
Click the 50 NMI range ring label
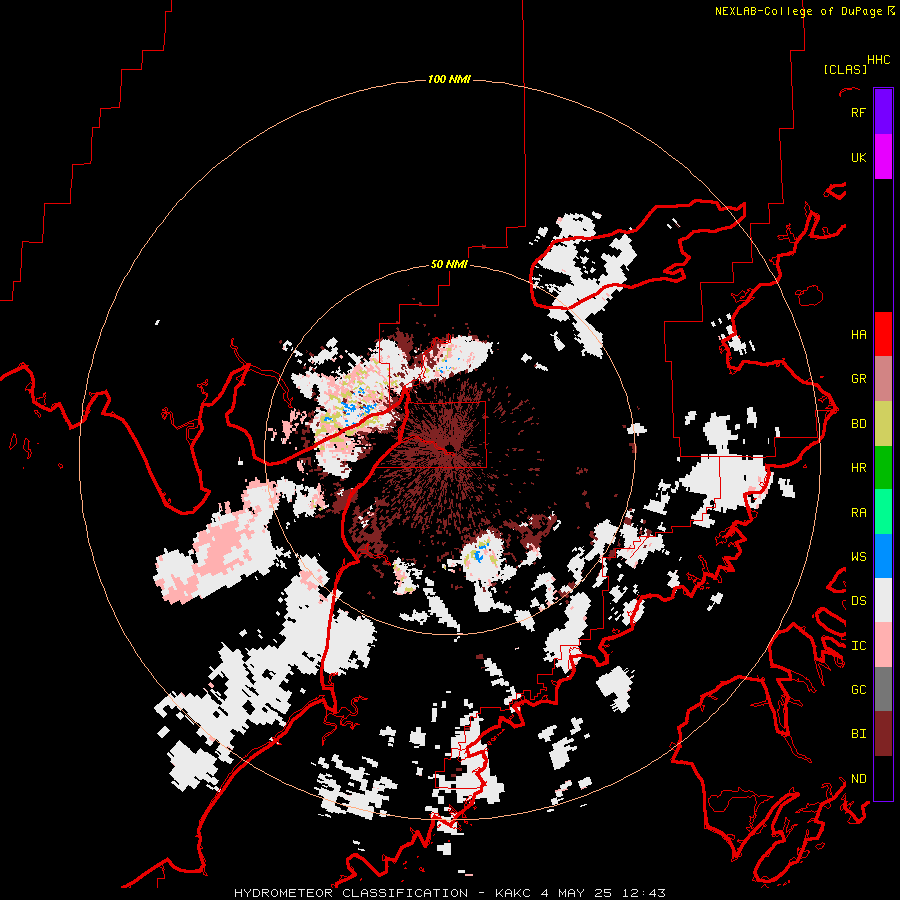coord(449,265)
